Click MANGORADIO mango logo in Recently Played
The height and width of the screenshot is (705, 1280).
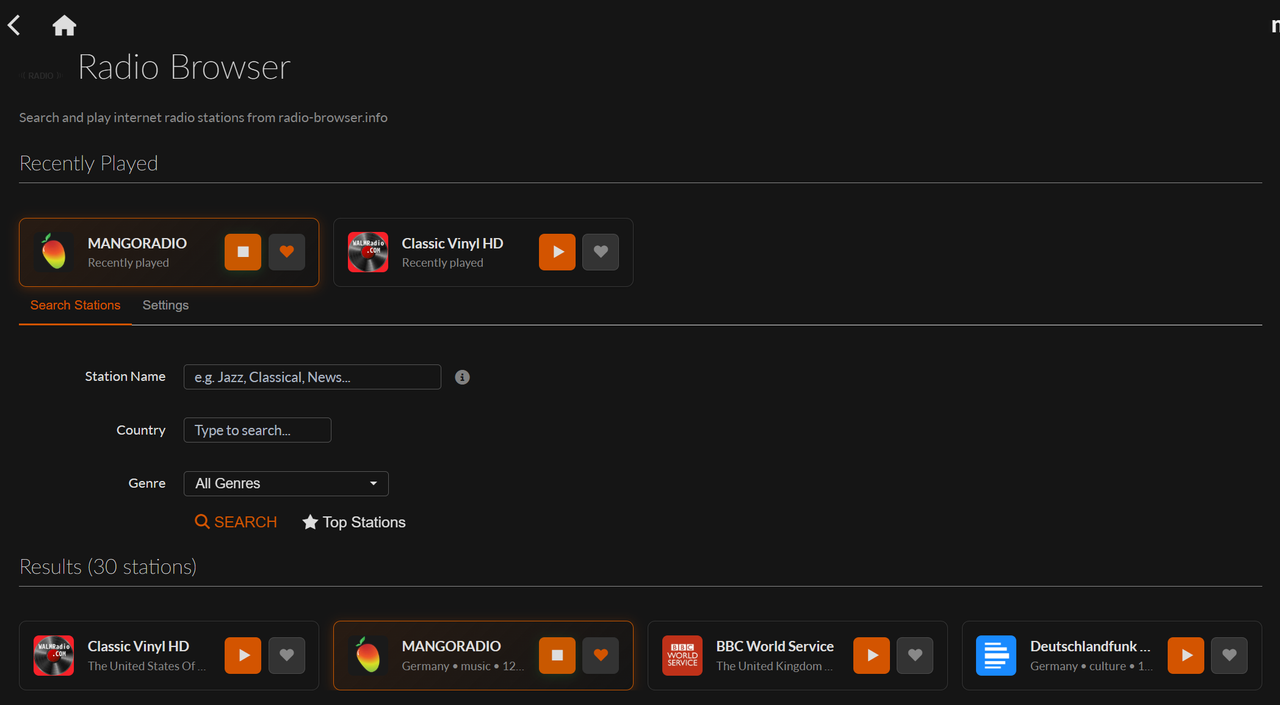(54, 252)
